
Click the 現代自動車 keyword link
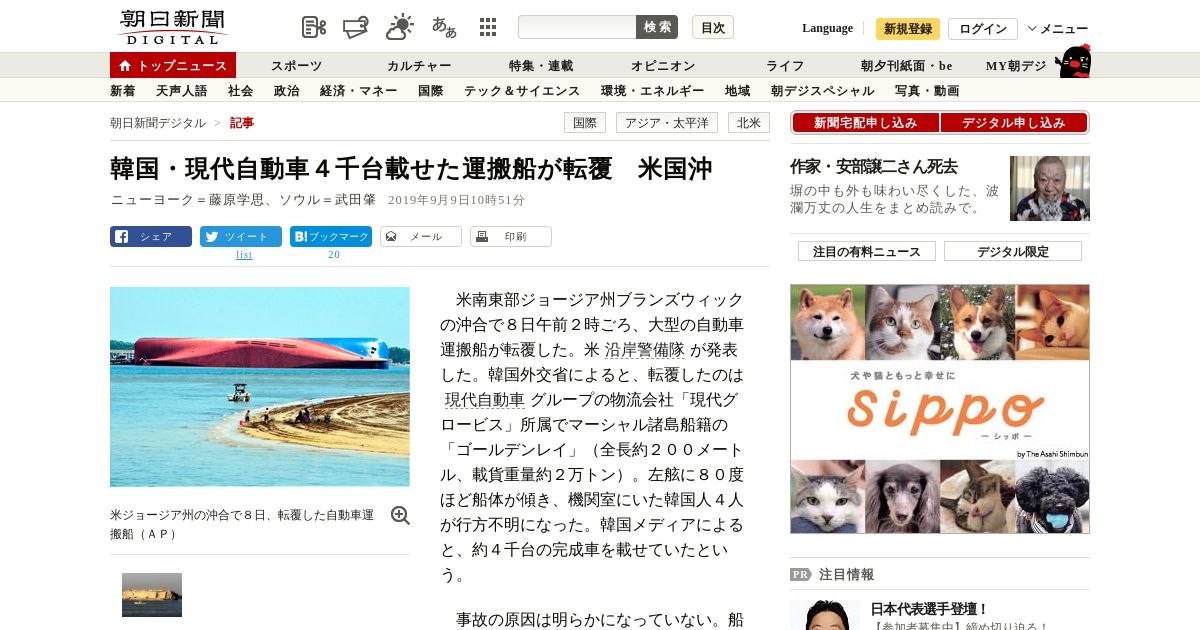(x=485, y=400)
